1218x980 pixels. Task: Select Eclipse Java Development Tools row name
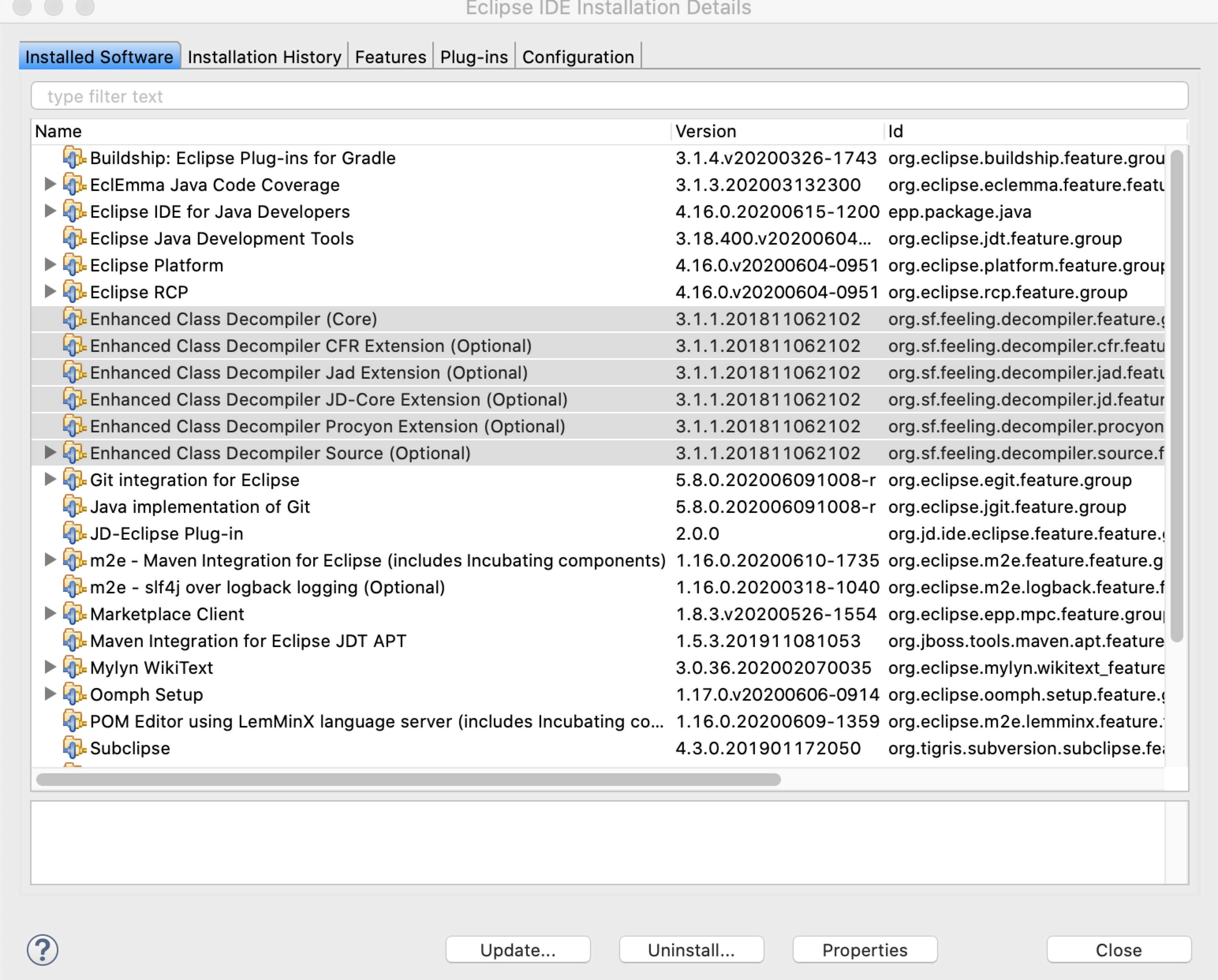point(222,239)
